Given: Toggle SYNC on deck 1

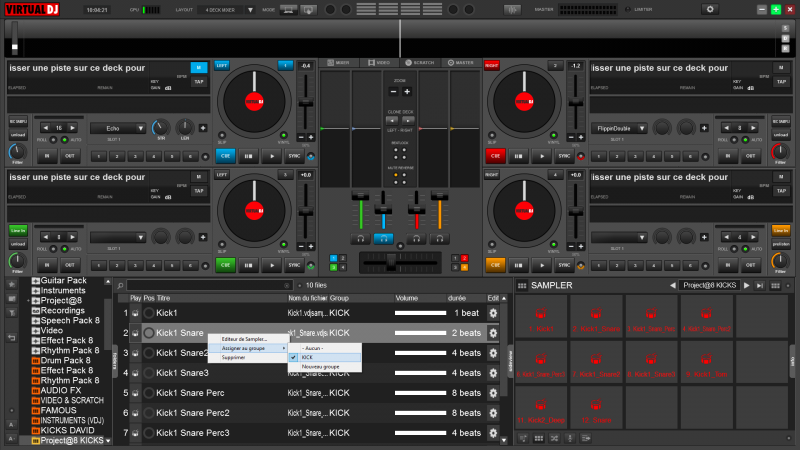Looking at the screenshot, I should tap(294, 156).
